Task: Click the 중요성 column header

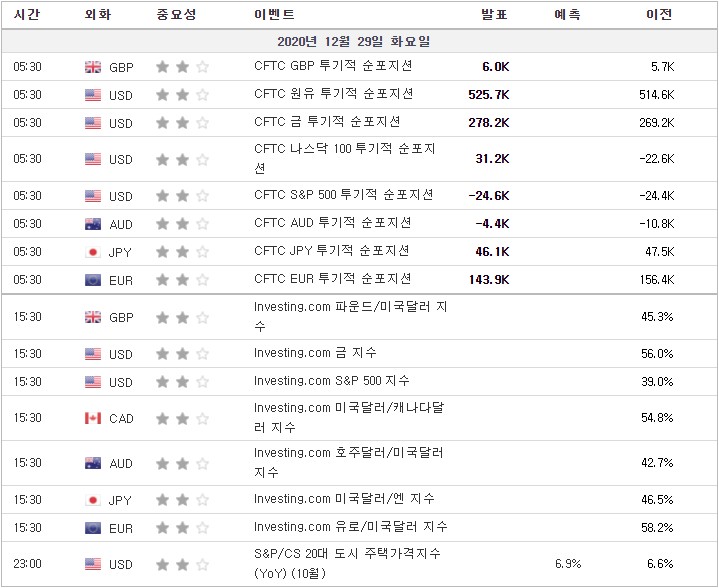Action: (176, 15)
